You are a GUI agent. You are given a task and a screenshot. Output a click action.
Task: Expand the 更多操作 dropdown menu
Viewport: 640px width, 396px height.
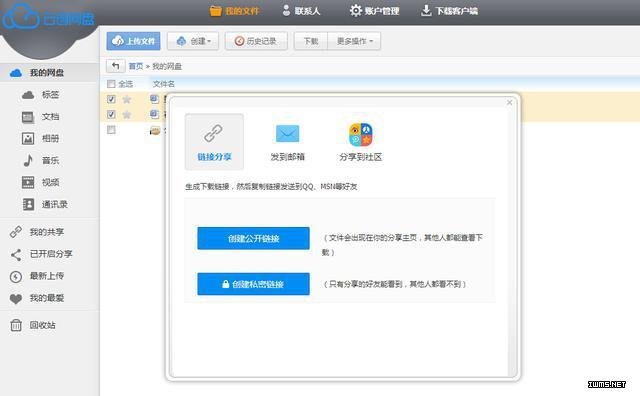click(354, 41)
